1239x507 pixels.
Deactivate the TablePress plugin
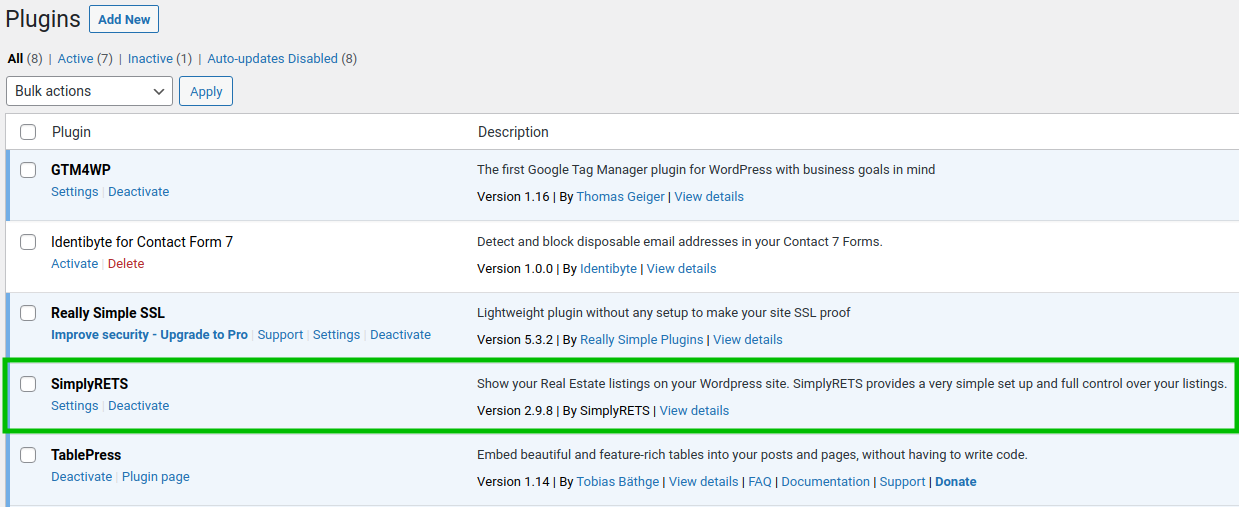[x=82, y=477]
